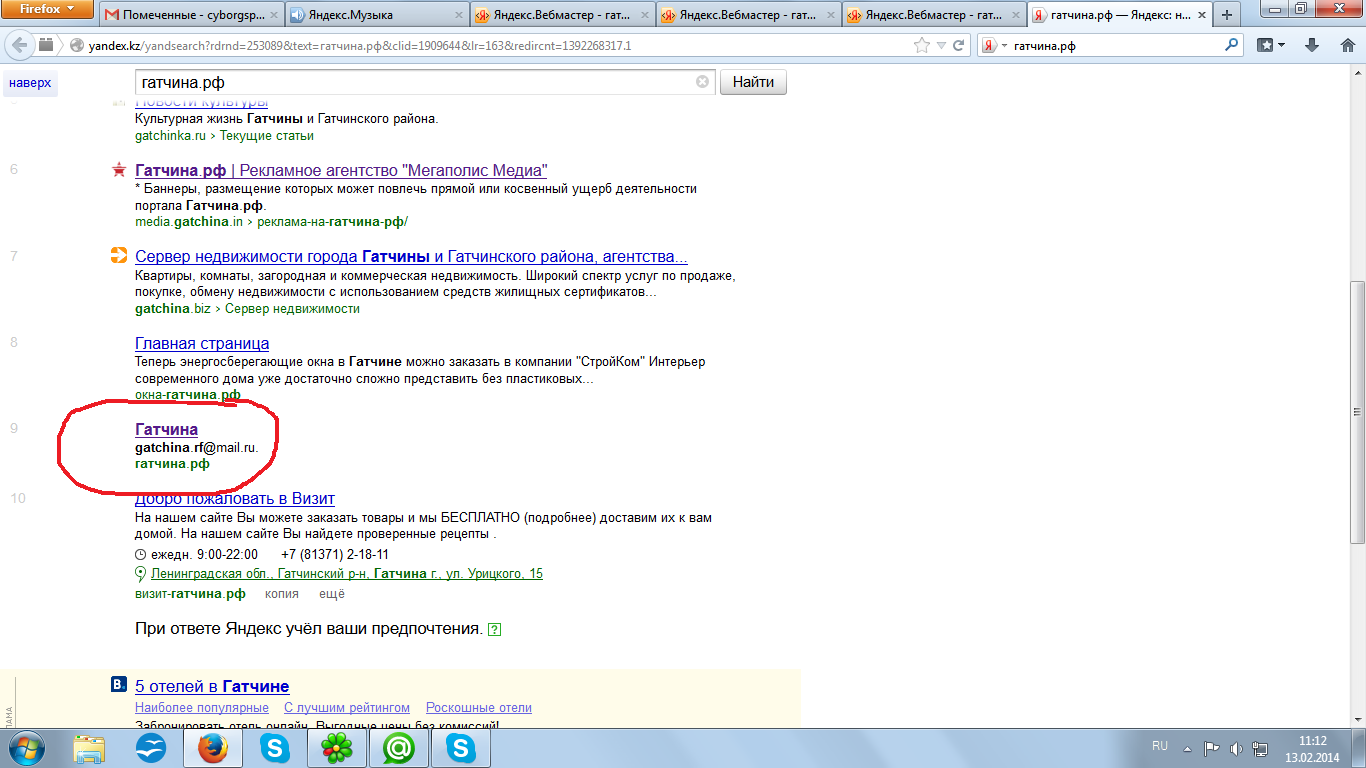Click the '?' icon next to 'учёл ваши предпочтения'

click(494, 630)
